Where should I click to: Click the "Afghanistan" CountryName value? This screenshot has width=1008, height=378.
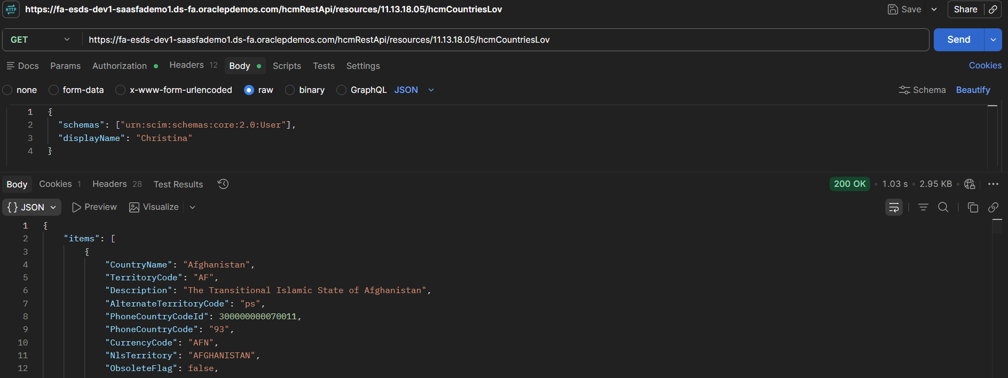pyautogui.click(x=217, y=264)
